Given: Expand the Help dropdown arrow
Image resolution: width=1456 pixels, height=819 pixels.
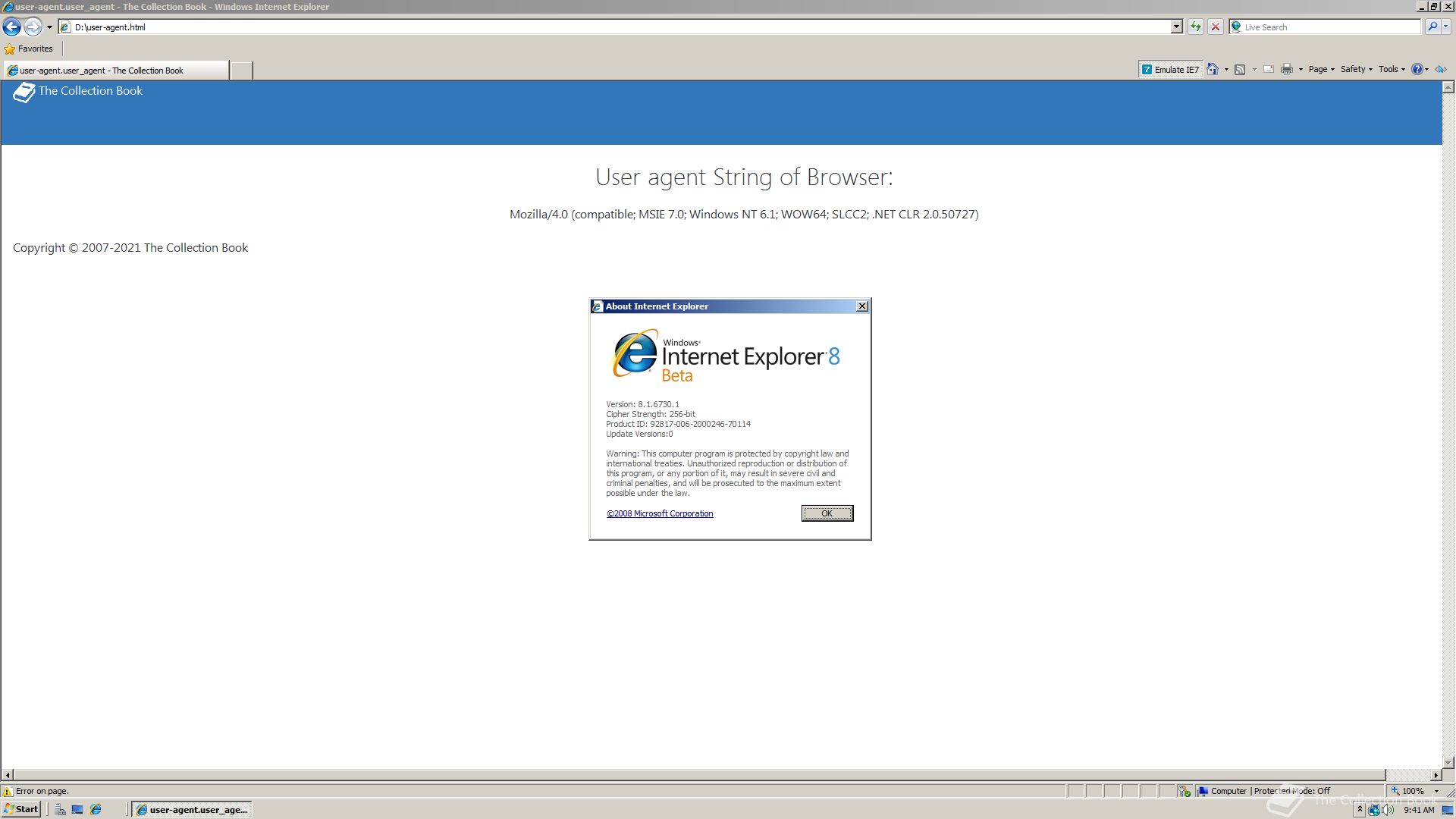Looking at the screenshot, I should [1427, 69].
